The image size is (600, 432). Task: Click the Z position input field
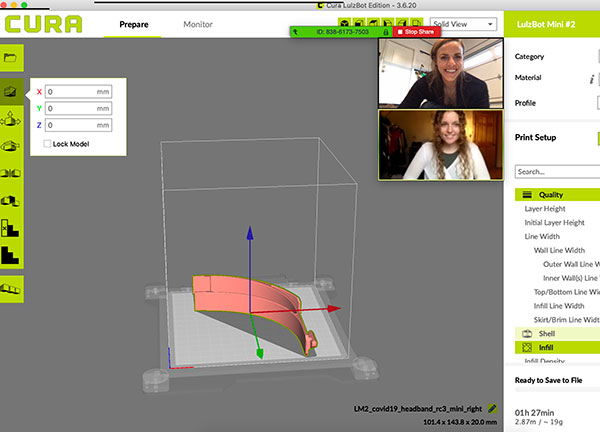78,125
